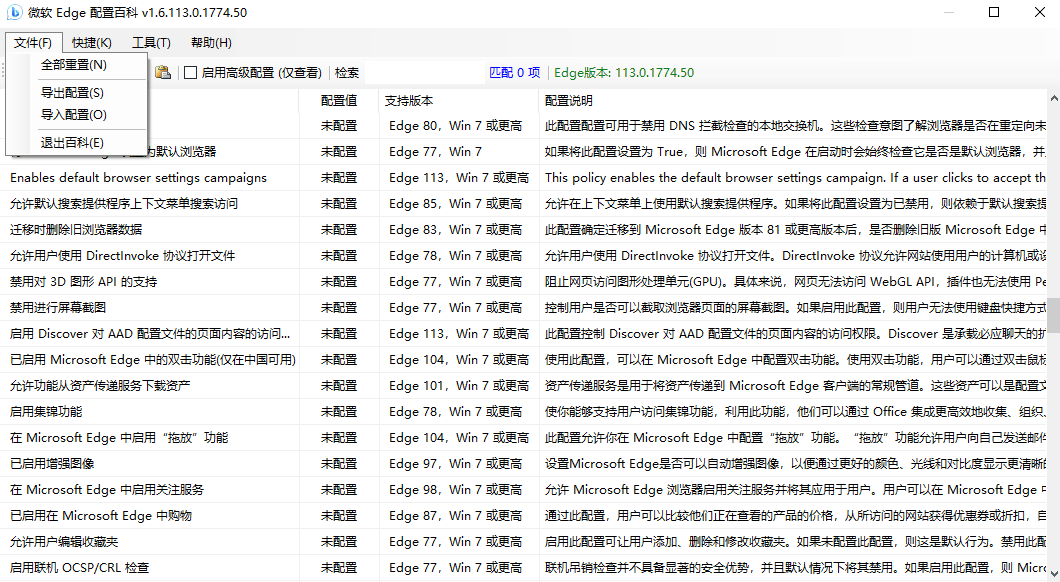Screen dimensions: 1060x582
Task: Click the description starting 通过此配置，用户可以比较
Action: pyautogui.click(x=796, y=516)
